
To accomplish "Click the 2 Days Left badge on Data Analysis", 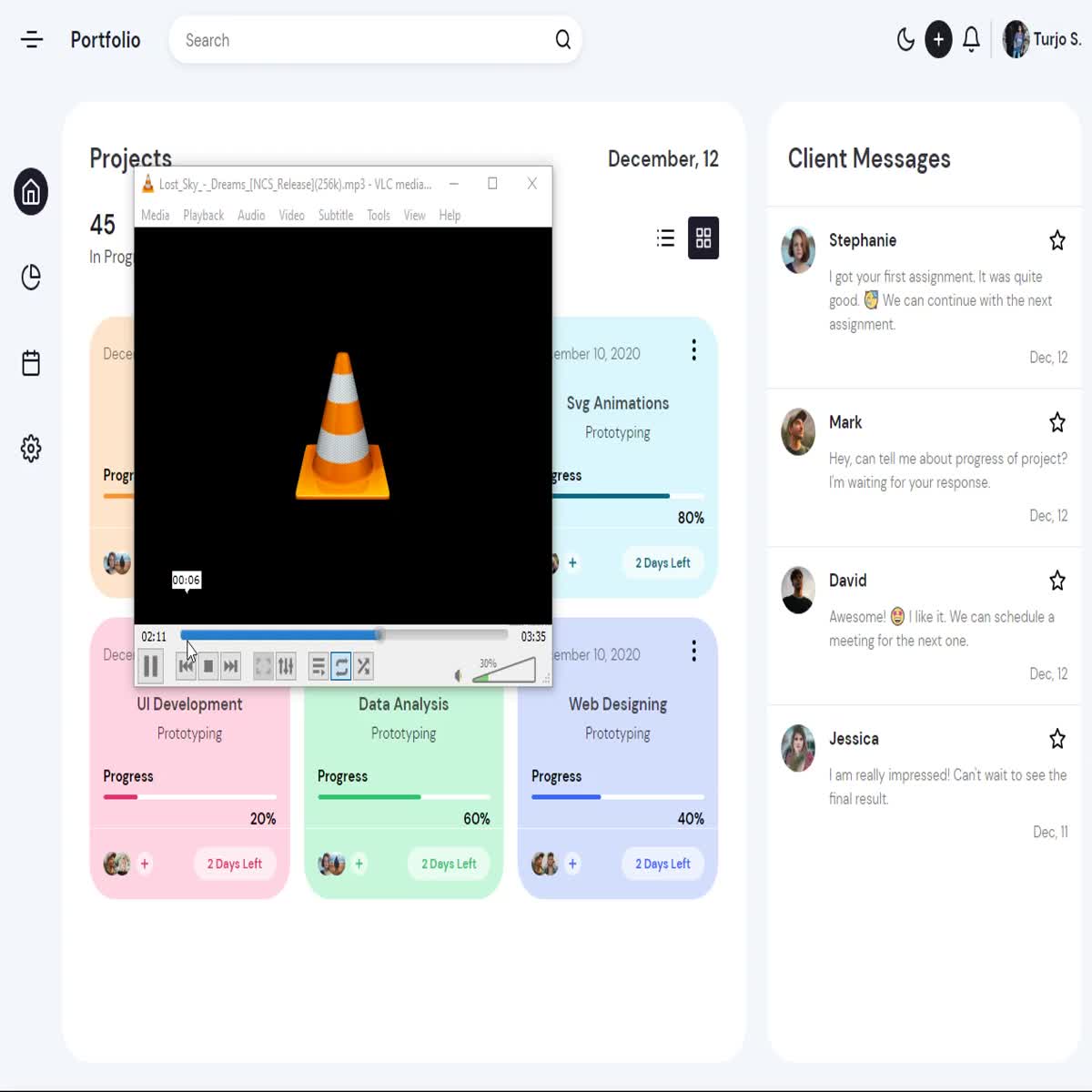I will point(449,864).
